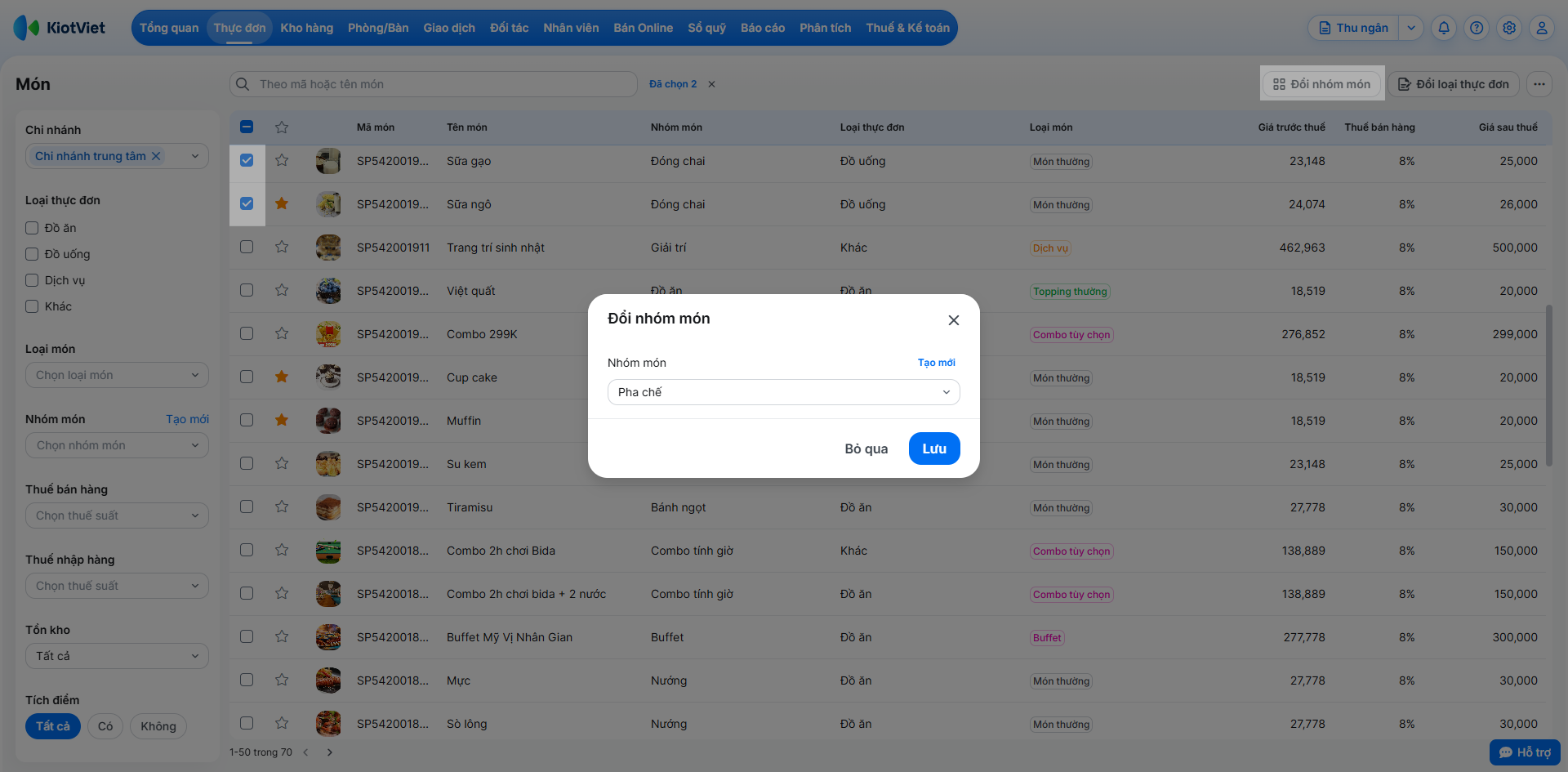1568x772 pixels.
Task: Remove Chi nhánh trung tâm tag
Action: [156, 156]
